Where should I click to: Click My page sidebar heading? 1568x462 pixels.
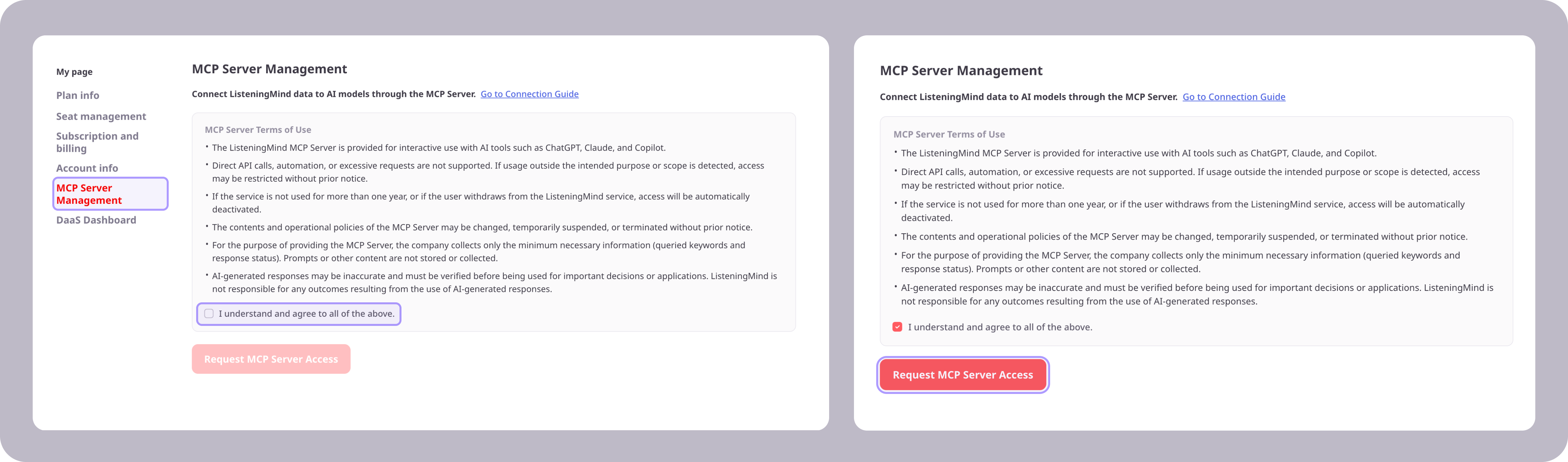(74, 72)
